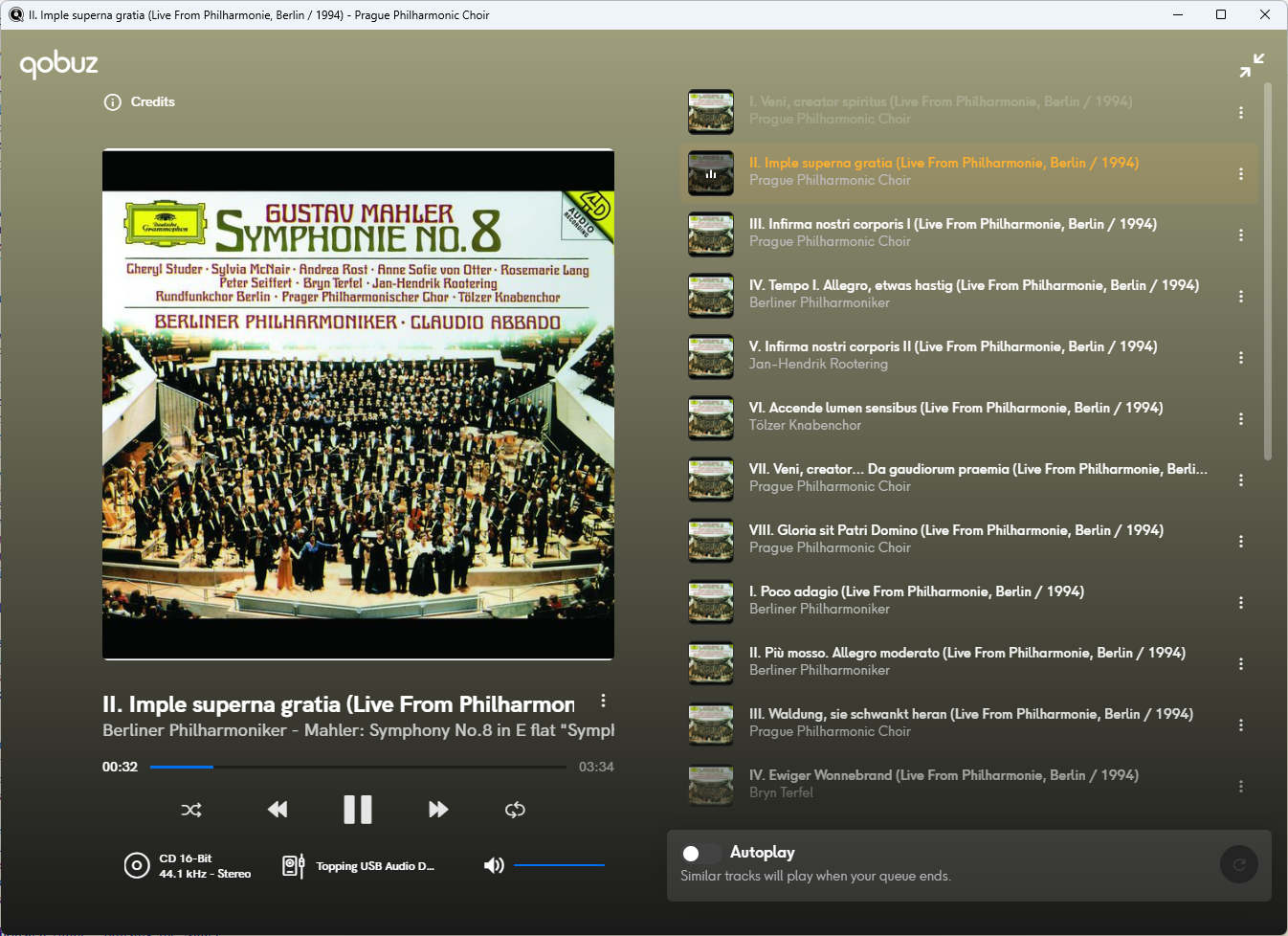Play track VIII. Gloria sit Patri Domino
Image resolution: width=1288 pixels, height=936 pixels.
(955, 530)
